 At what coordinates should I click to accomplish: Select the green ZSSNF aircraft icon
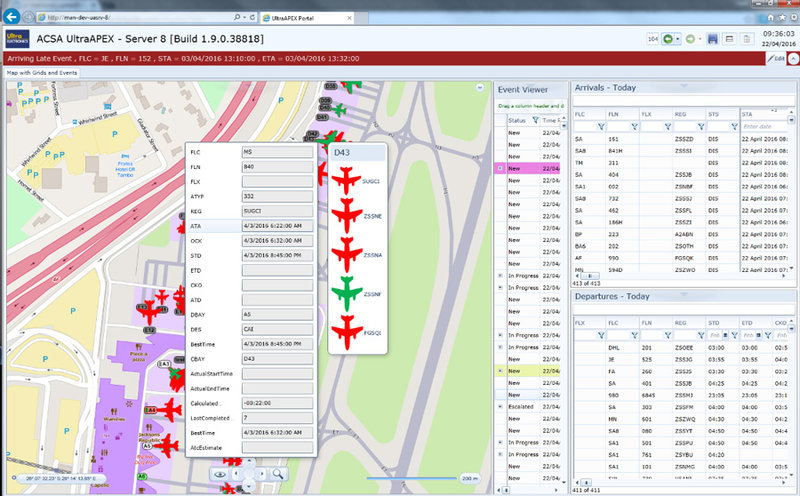[x=346, y=292]
